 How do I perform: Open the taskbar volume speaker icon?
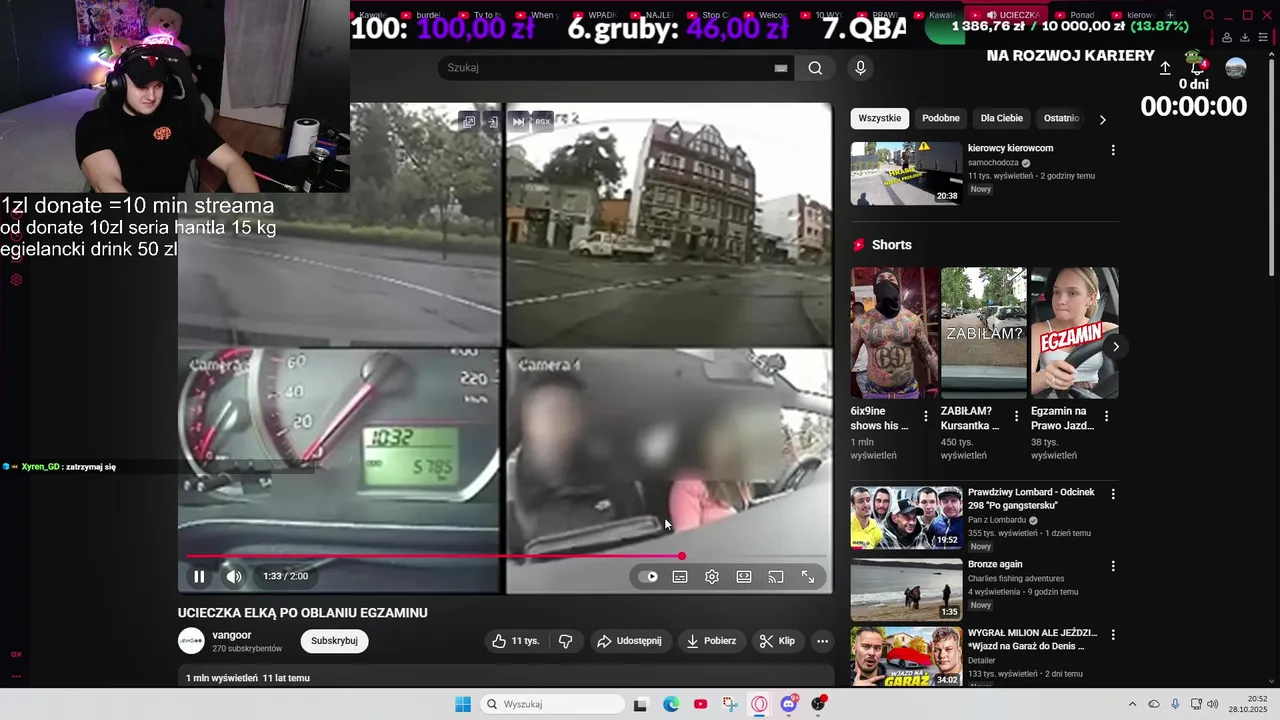point(1212,704)
